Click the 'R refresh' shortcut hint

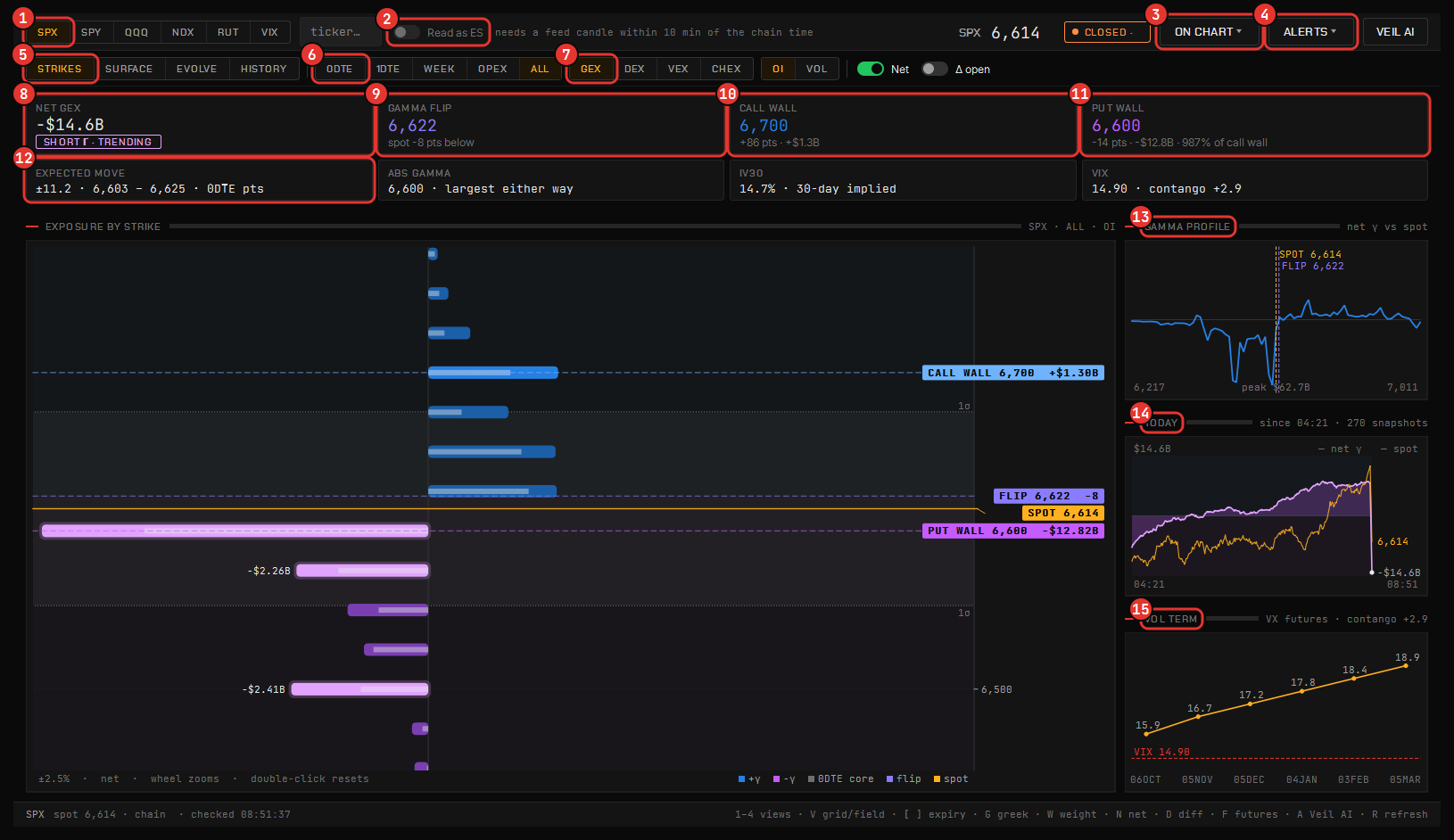(1400, 814)
